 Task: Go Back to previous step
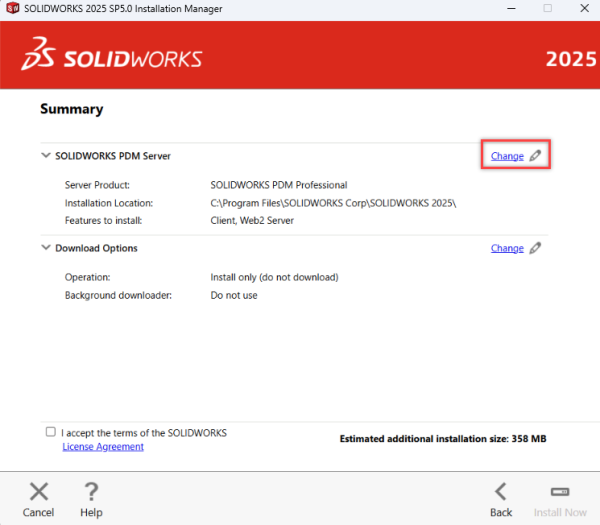coord(501,500)
